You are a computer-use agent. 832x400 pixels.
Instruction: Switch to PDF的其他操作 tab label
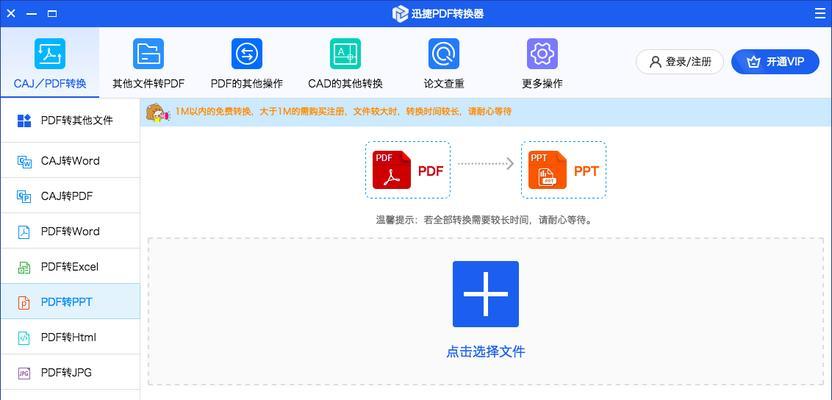tap(247, 84)
